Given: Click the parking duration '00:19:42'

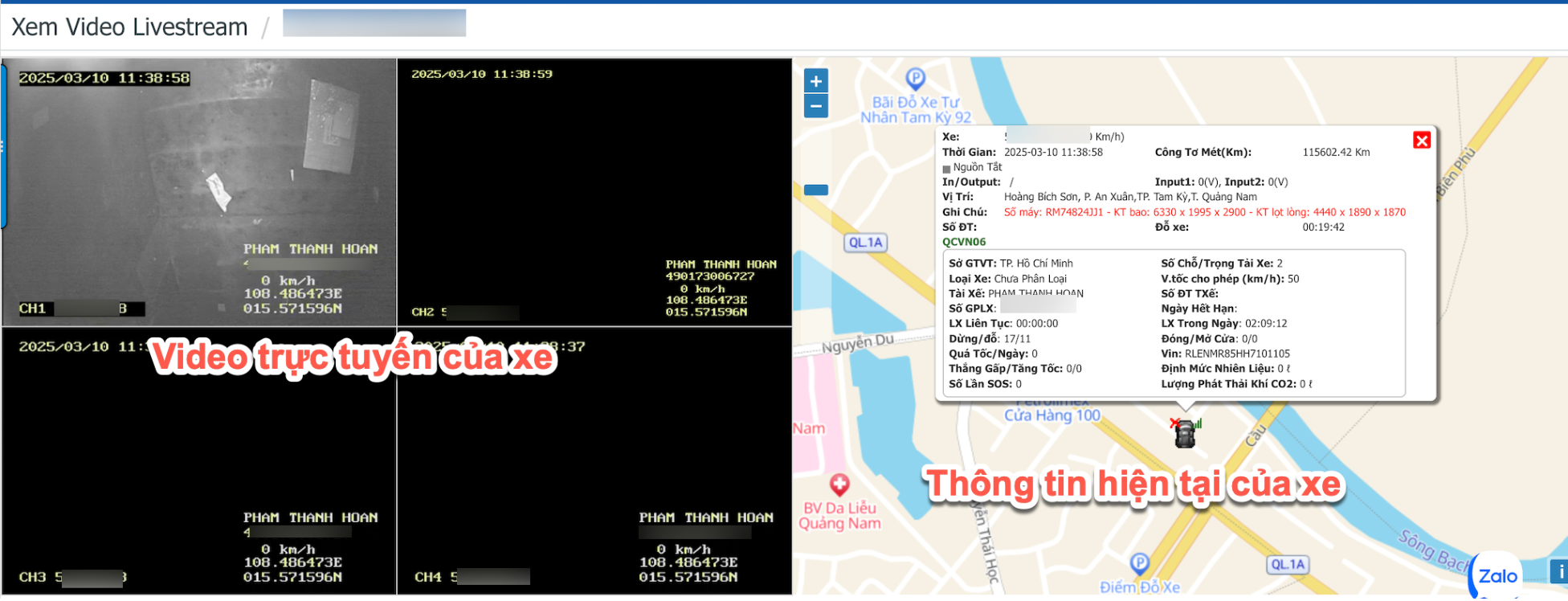Looking at the screenshot, I should 1323,227.
